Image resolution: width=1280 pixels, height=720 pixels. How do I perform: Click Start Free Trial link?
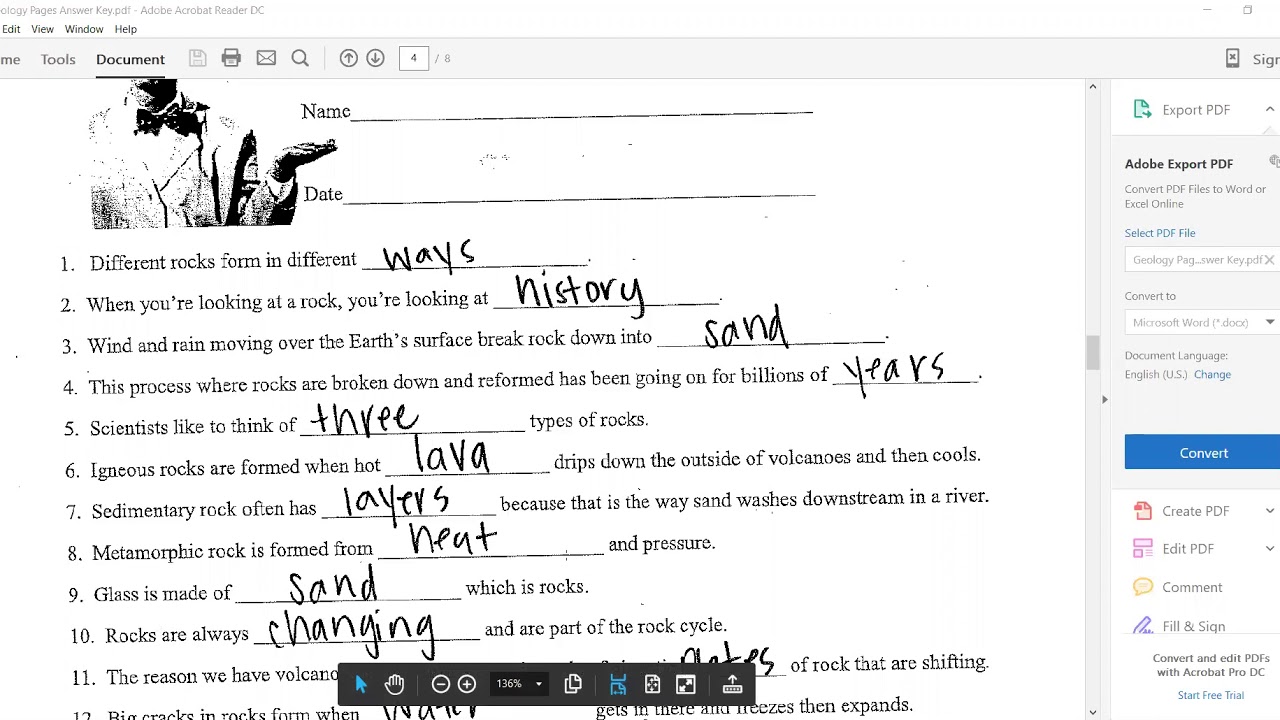click(1210, 695)
